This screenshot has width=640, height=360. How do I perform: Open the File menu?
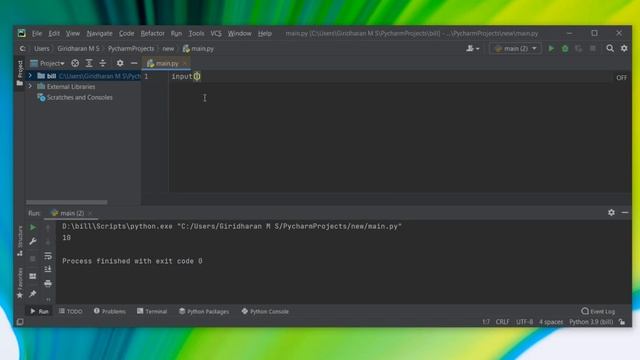pos(37,33)
